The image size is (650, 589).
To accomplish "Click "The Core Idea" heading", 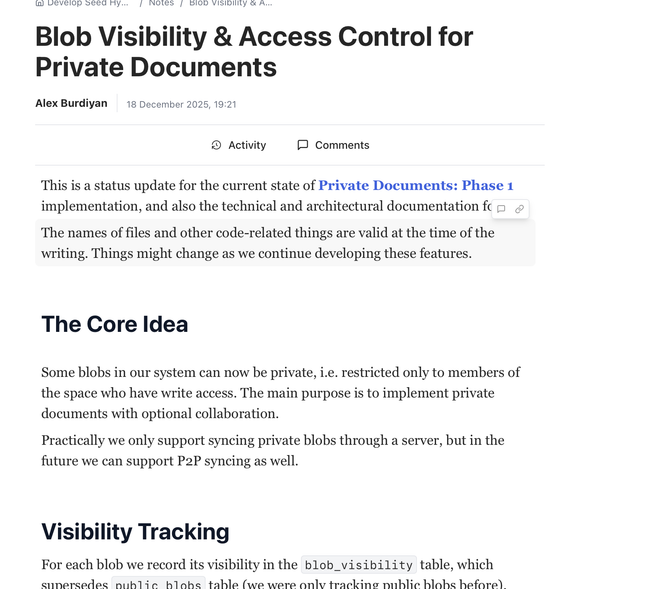I will click(x=114, y=323).
